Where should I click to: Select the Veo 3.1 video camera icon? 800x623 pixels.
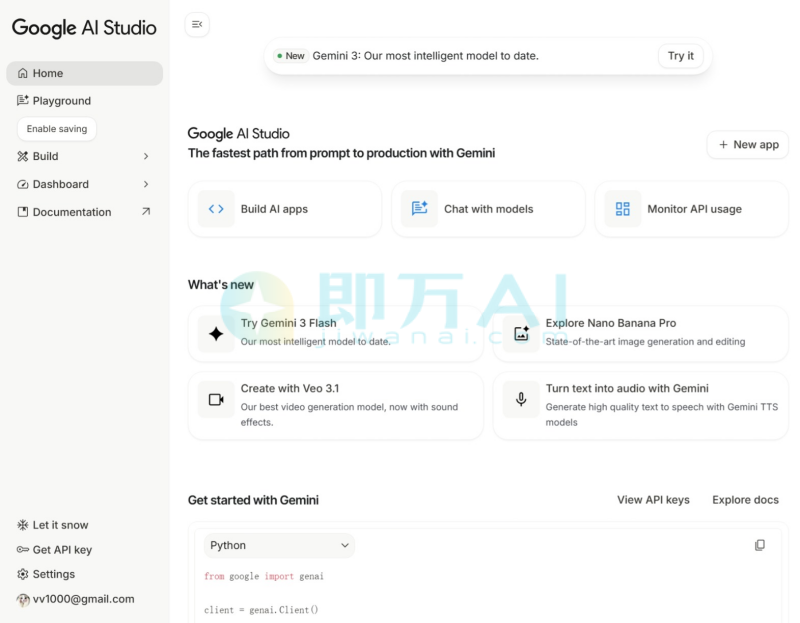pyautogui.click(x=216, y=398)
